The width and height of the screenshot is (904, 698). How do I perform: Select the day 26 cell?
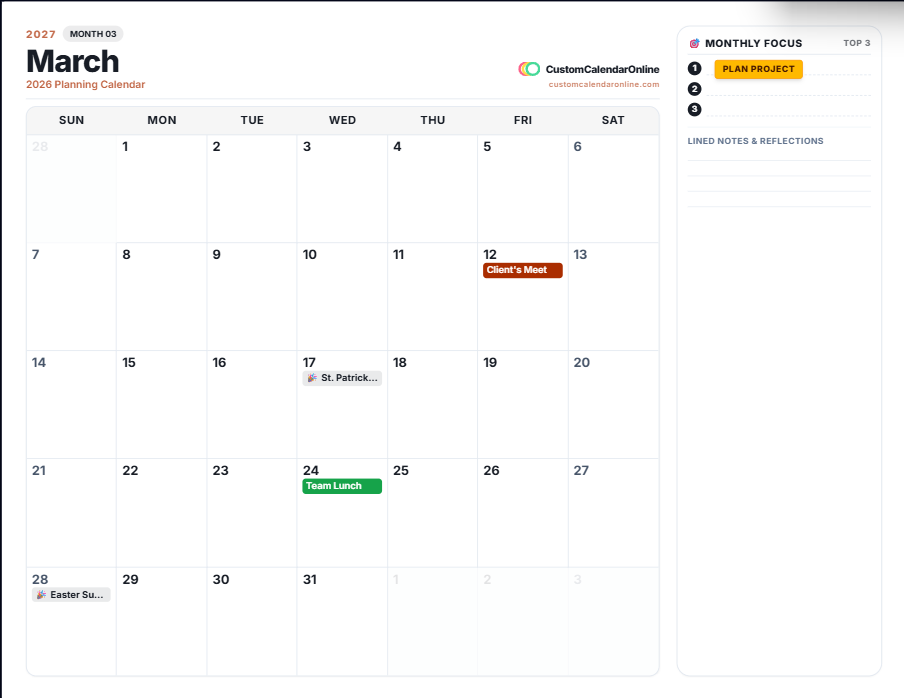point(523,513)
